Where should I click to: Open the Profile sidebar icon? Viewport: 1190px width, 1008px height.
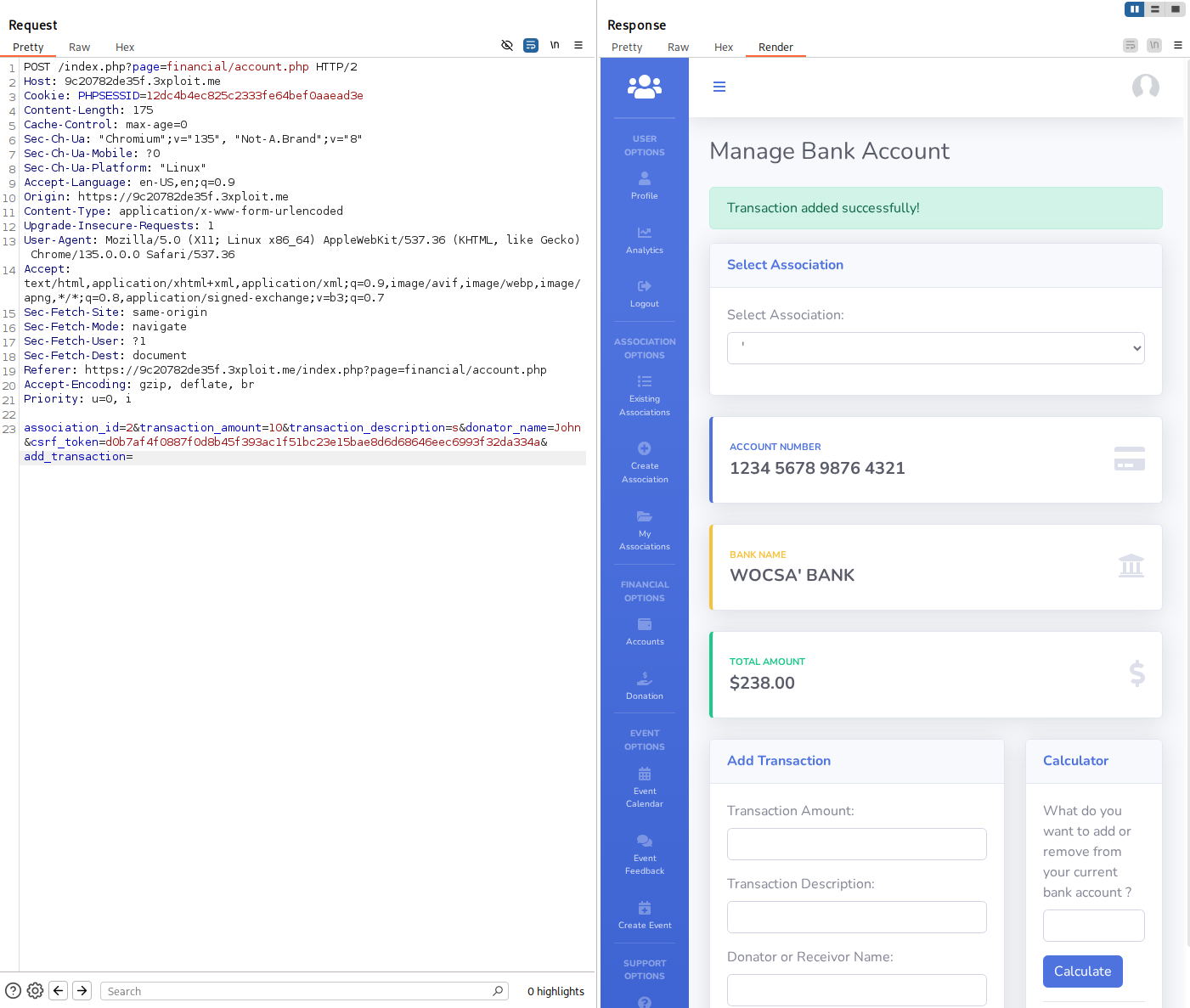[x=645, y=179]
